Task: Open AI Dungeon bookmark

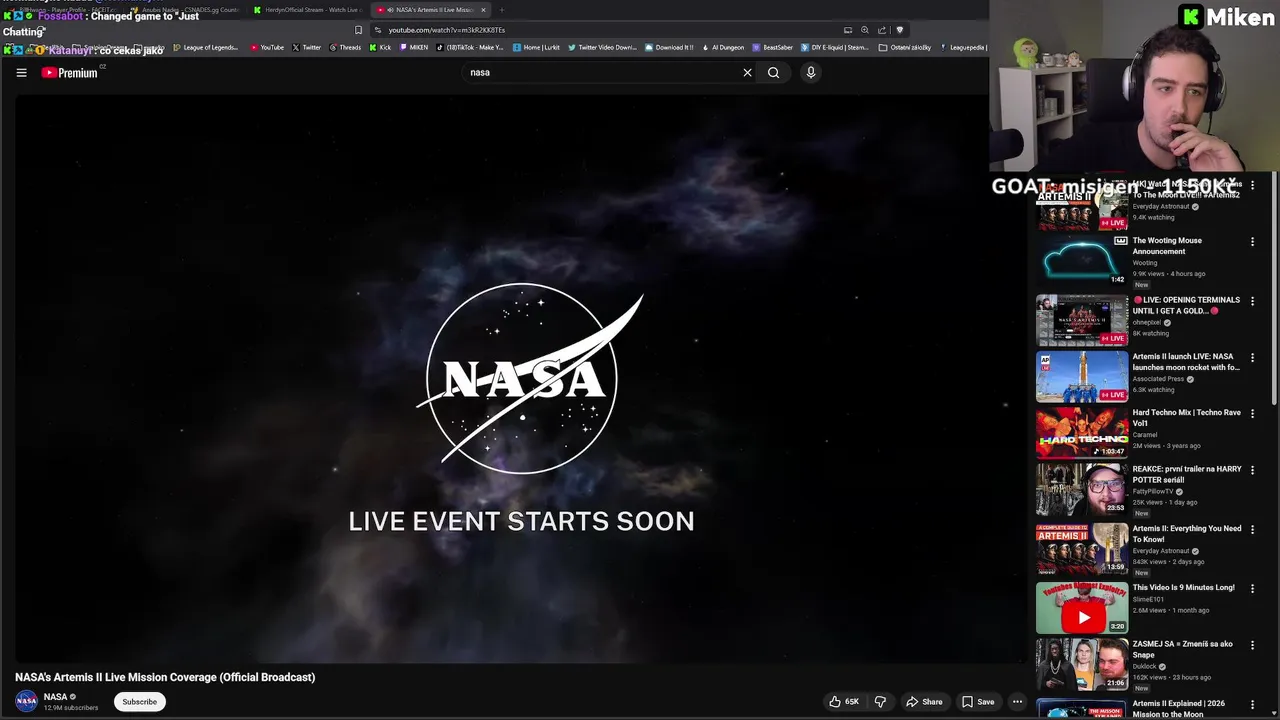Action: pyautogui.click(x=723, y=47)
